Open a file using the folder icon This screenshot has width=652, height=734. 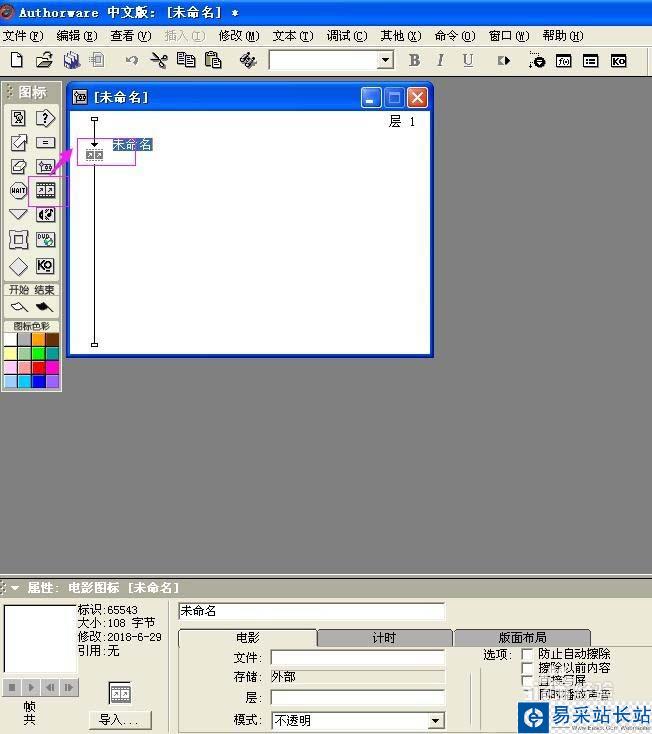[44, 60]
